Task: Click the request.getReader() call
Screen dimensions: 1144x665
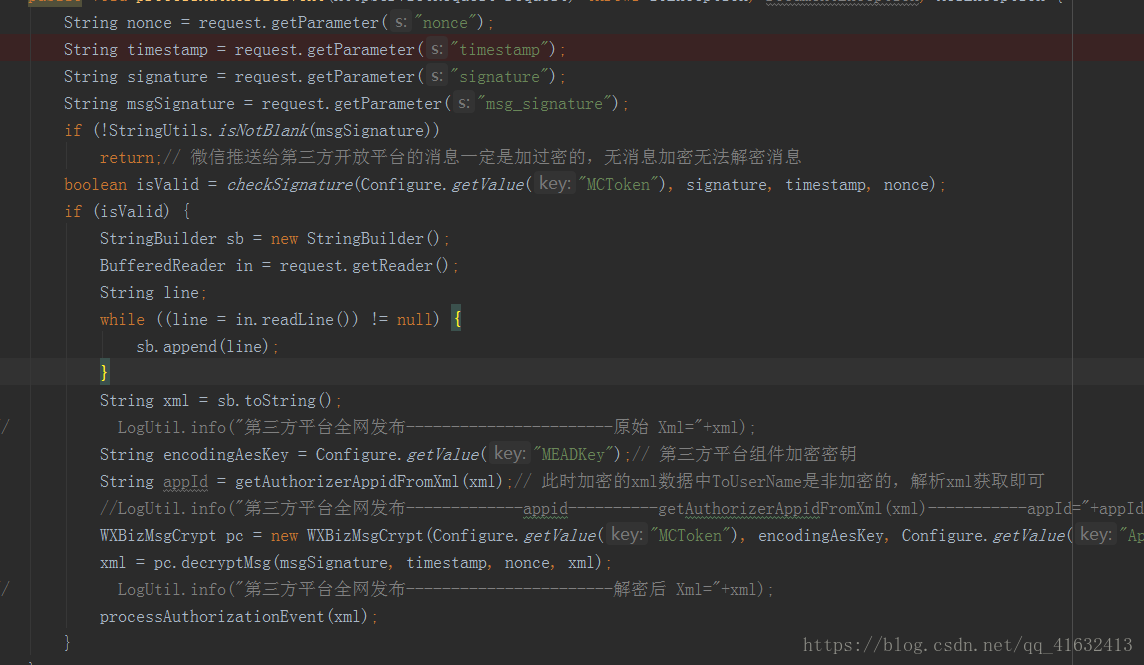Action: (x=364, y=266)
